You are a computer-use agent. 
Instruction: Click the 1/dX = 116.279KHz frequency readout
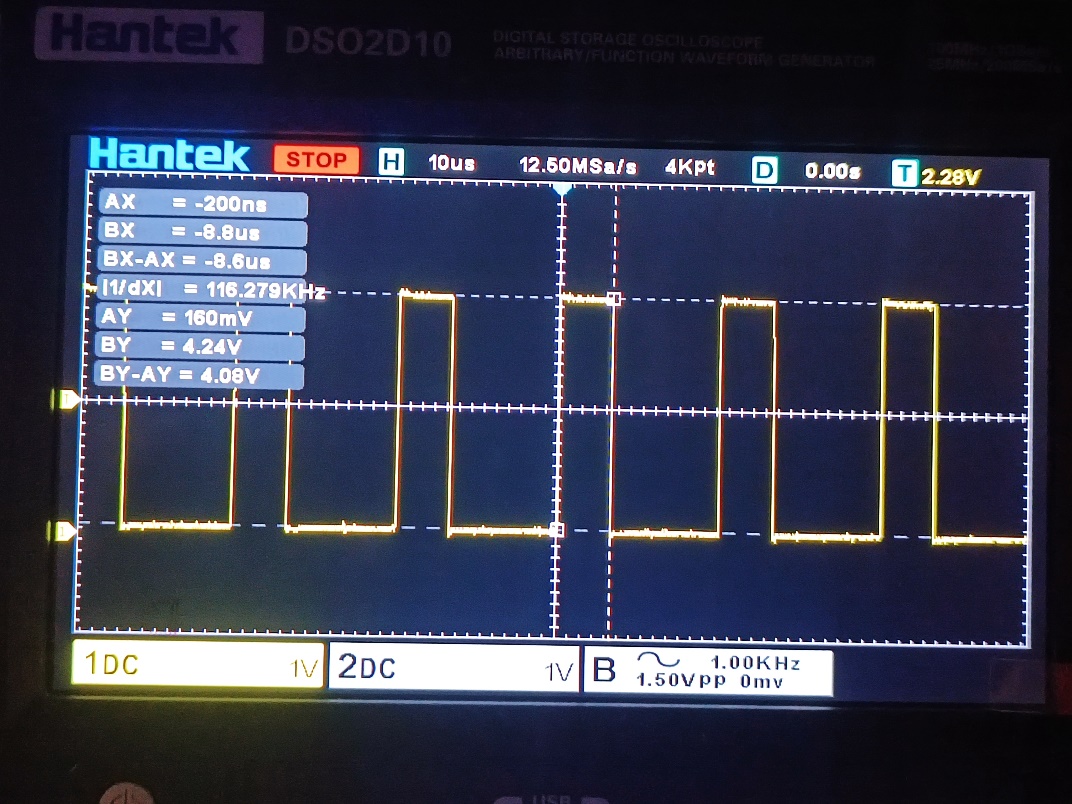[212, 289]
